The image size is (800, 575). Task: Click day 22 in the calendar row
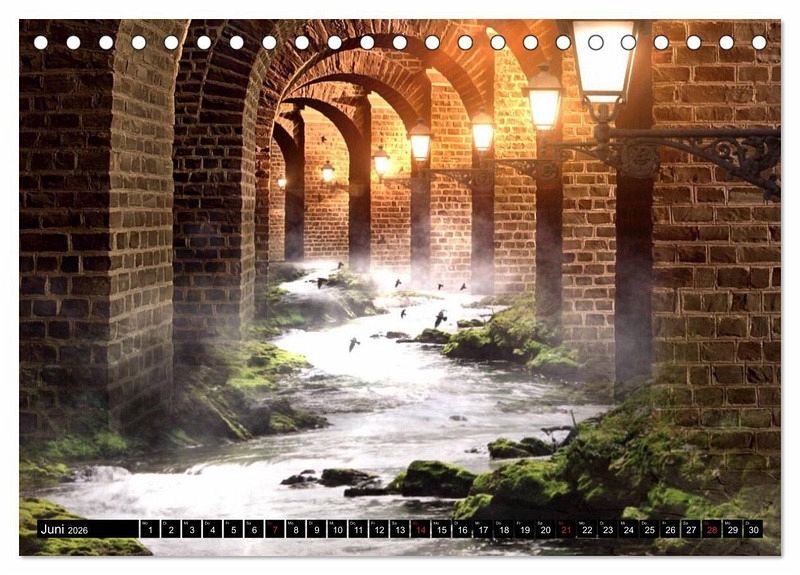point(587,529)
